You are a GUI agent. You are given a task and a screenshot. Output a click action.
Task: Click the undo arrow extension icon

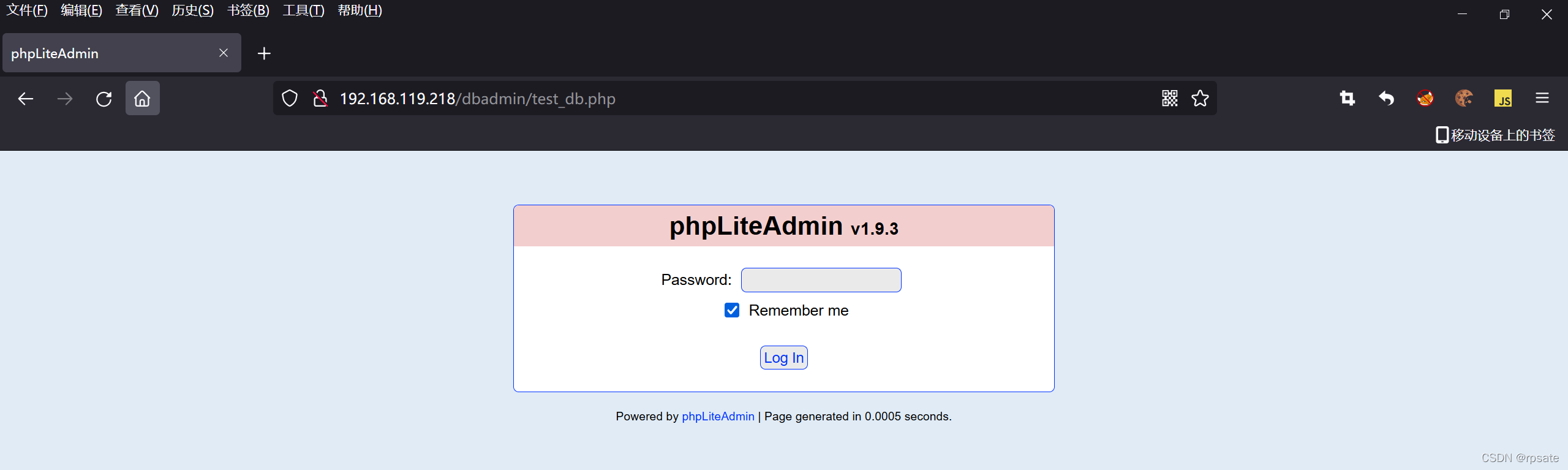pos(1386,98)
